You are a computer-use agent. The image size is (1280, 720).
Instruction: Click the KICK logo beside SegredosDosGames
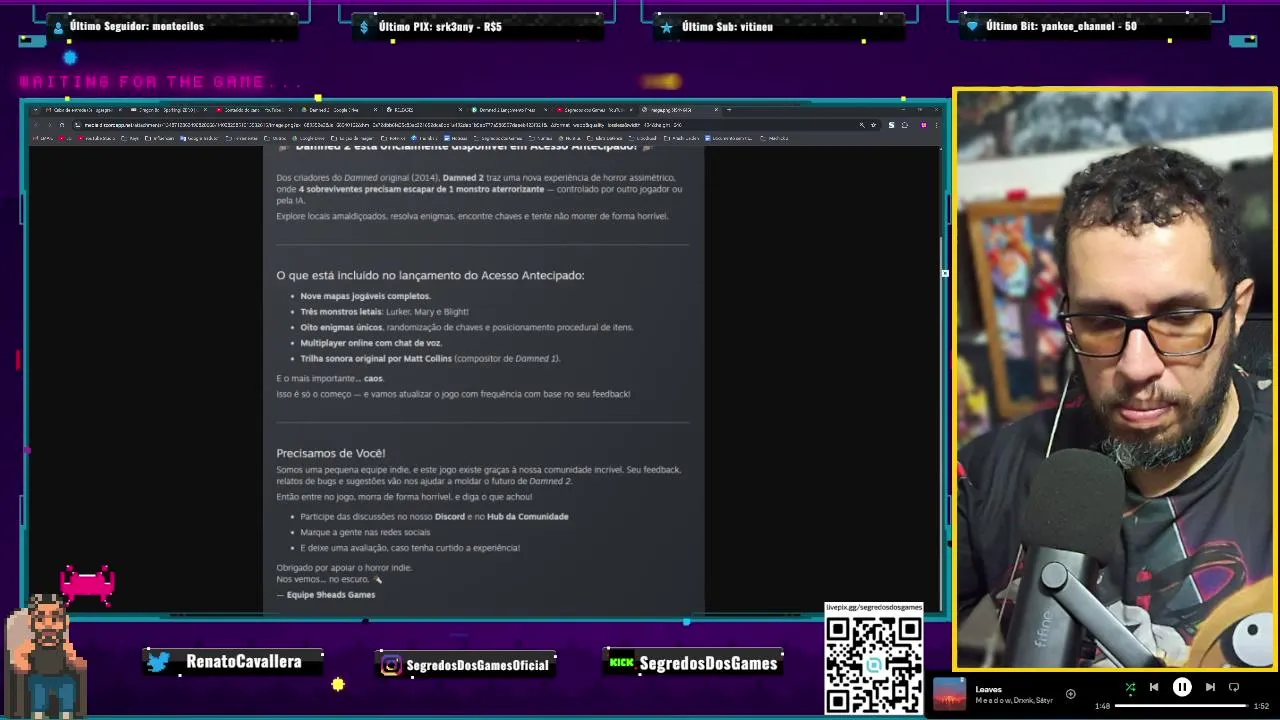[621, 662]
